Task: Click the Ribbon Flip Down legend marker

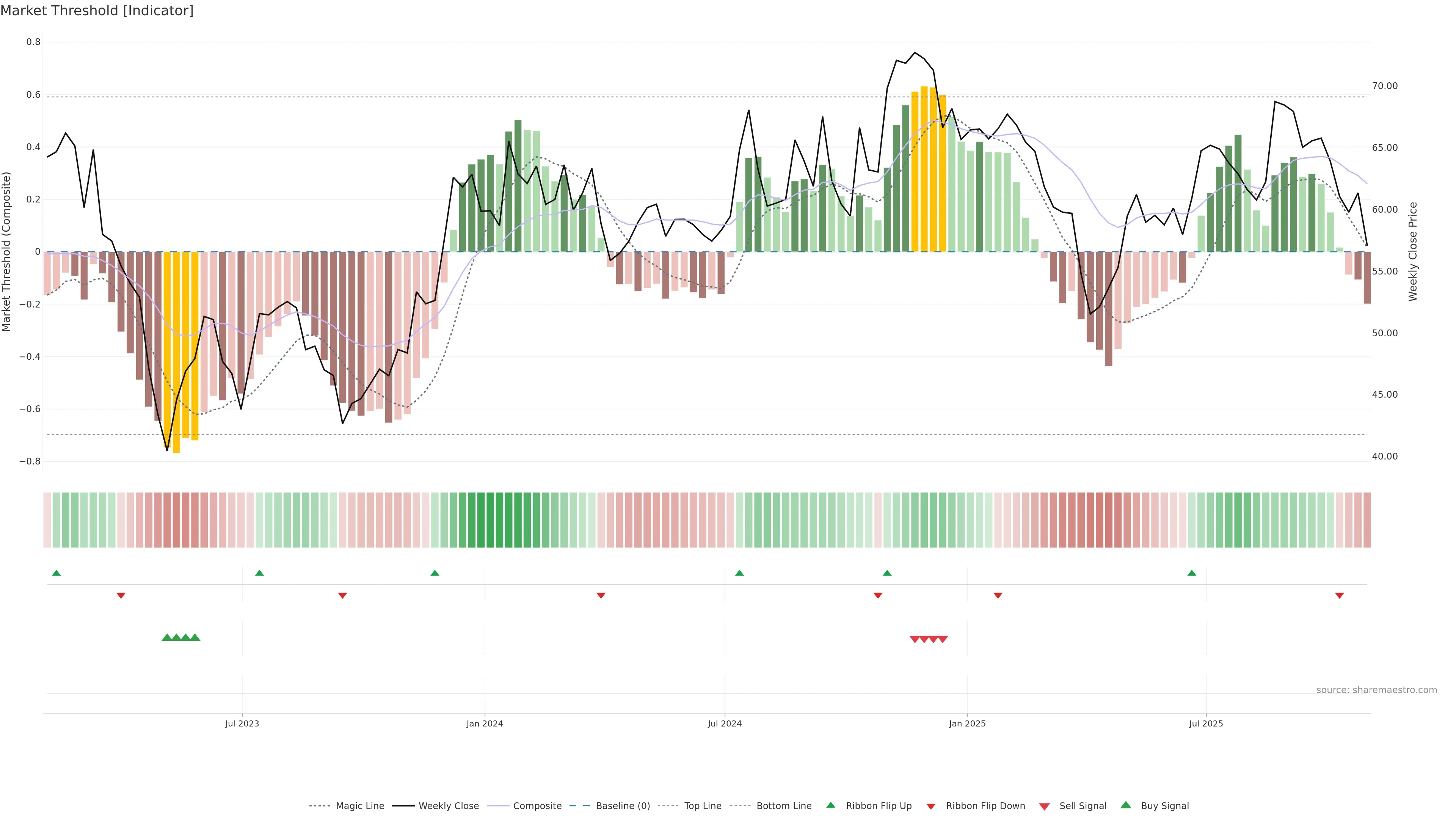Action: click(930, 806)
